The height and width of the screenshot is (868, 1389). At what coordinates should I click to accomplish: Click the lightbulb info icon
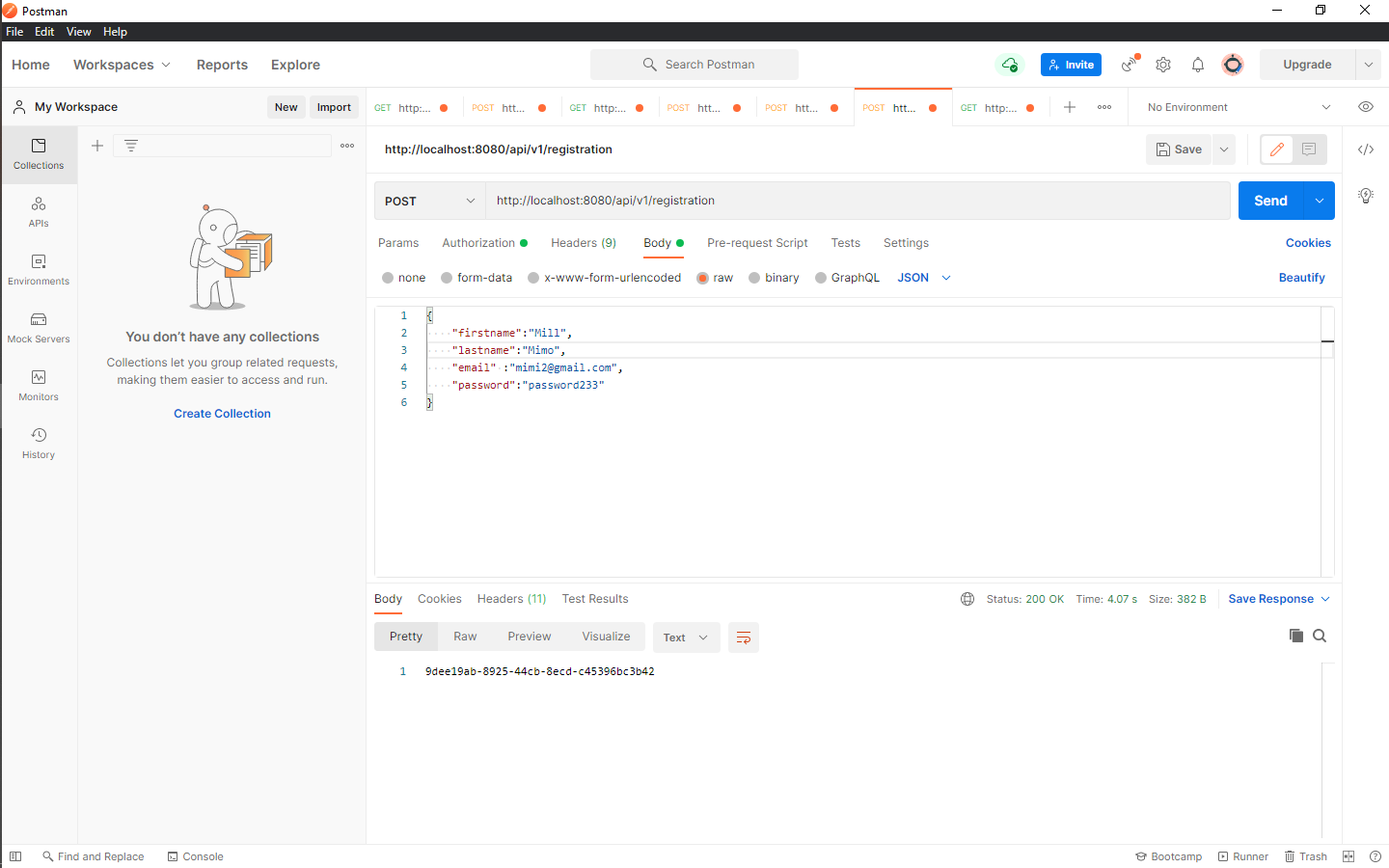[x=1366, y=196]
